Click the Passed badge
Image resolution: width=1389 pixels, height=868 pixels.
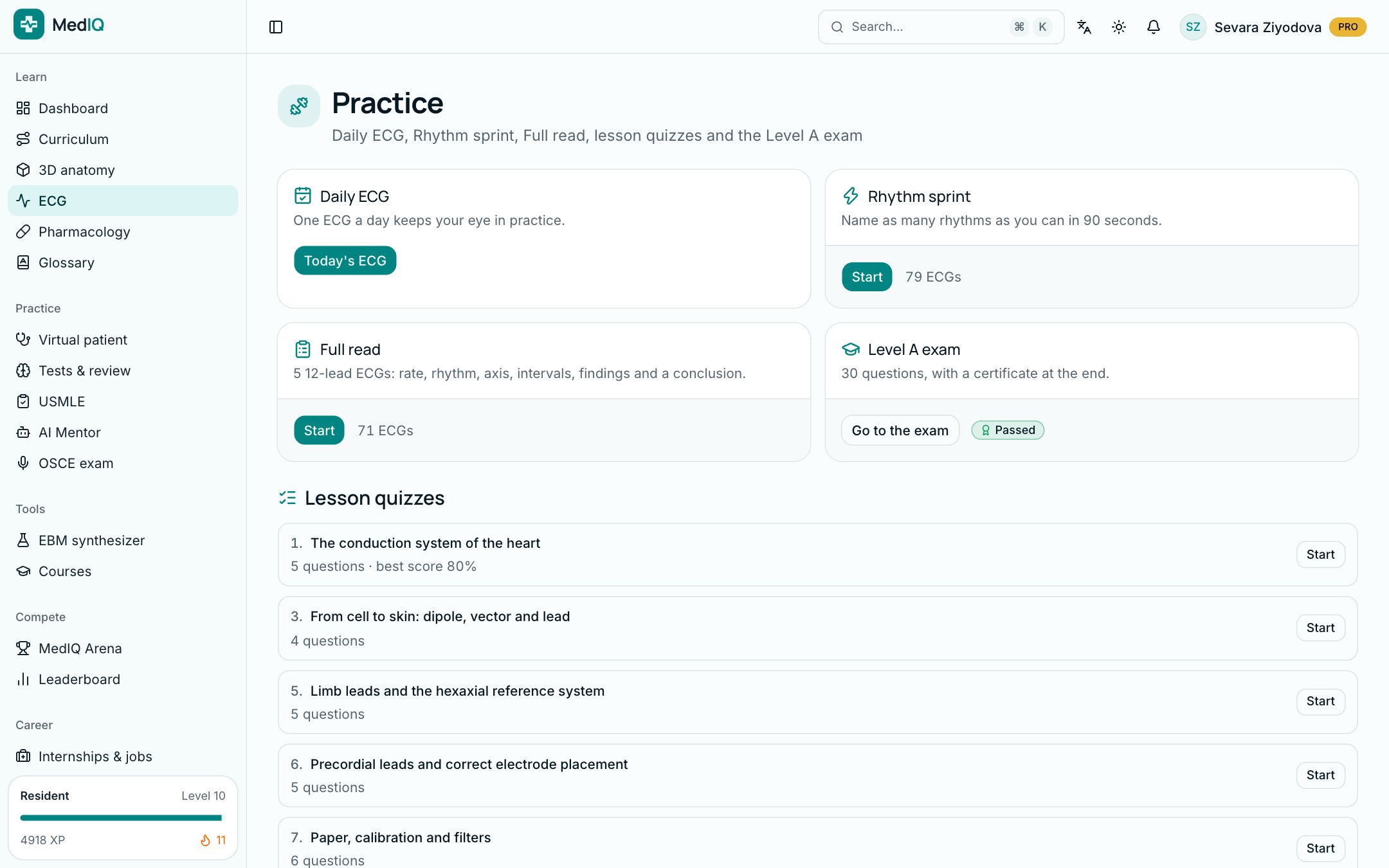click(x=1008, y=430)
